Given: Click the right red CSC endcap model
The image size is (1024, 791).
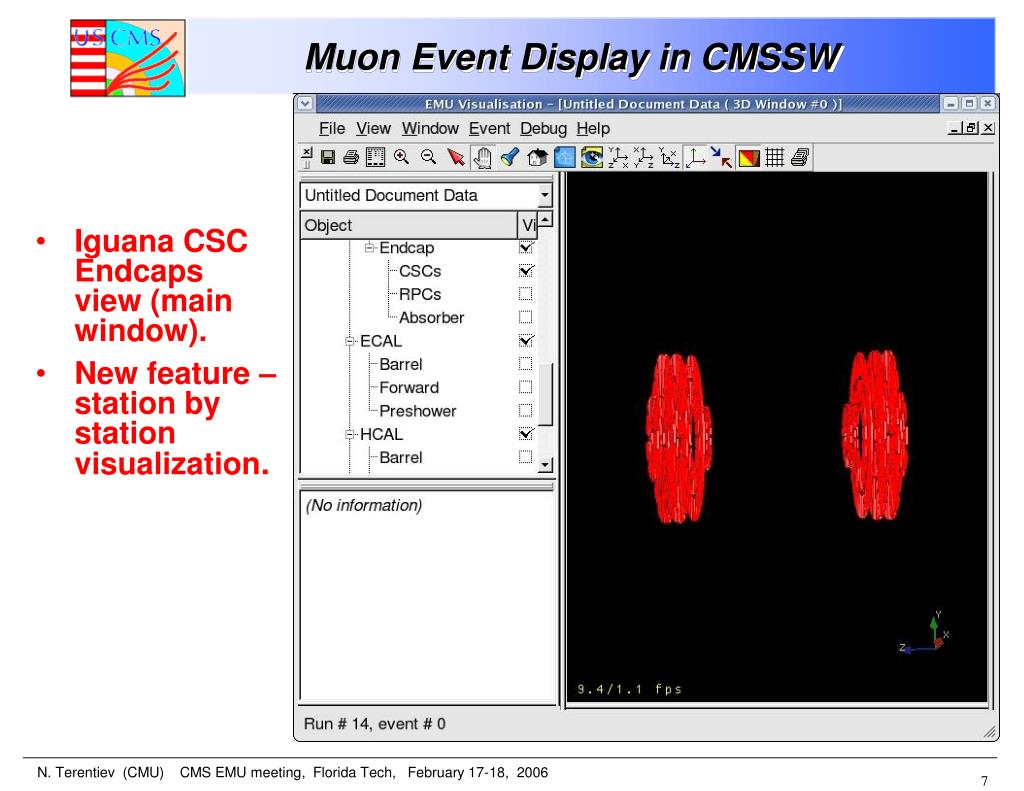Looking at the screenshot, I should coord(874,435).
